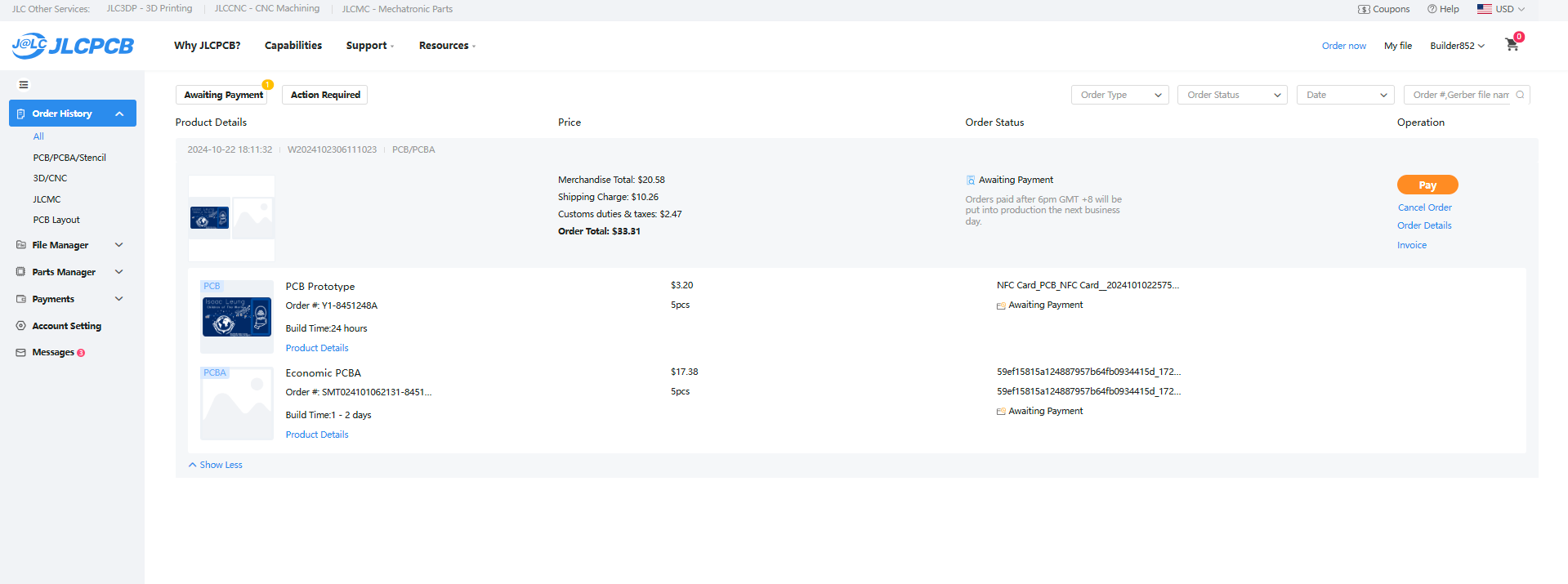Viewport: 1568px width, 584px height.
Task: Expand the File Manager chevron
Action: click(119, 245)
